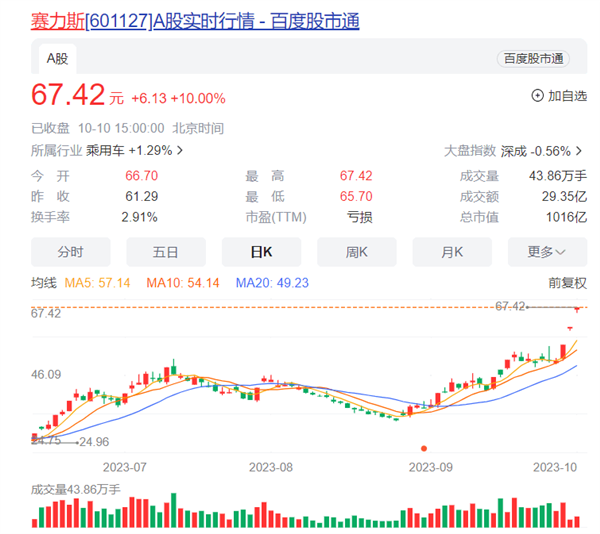Click the MA5: 57.14 indicator label

[97, 283]
